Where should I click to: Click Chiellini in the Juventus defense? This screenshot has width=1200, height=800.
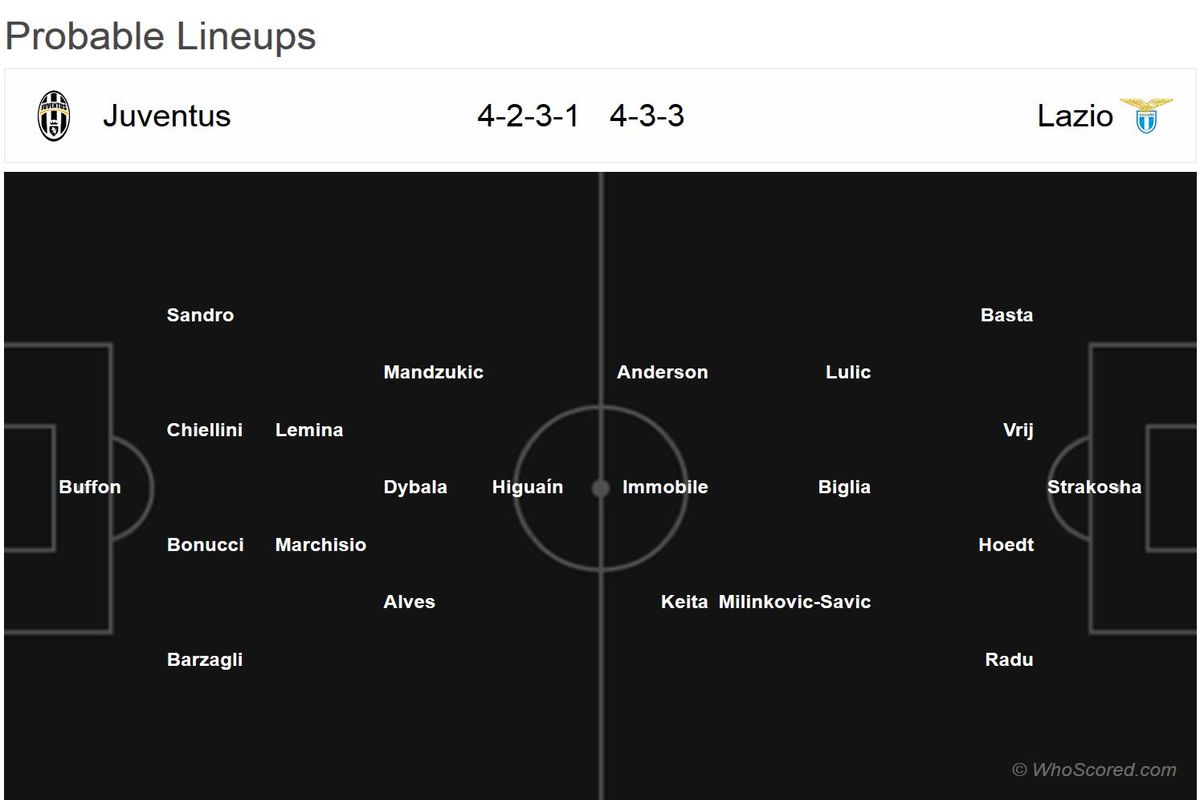pos(204,430)
